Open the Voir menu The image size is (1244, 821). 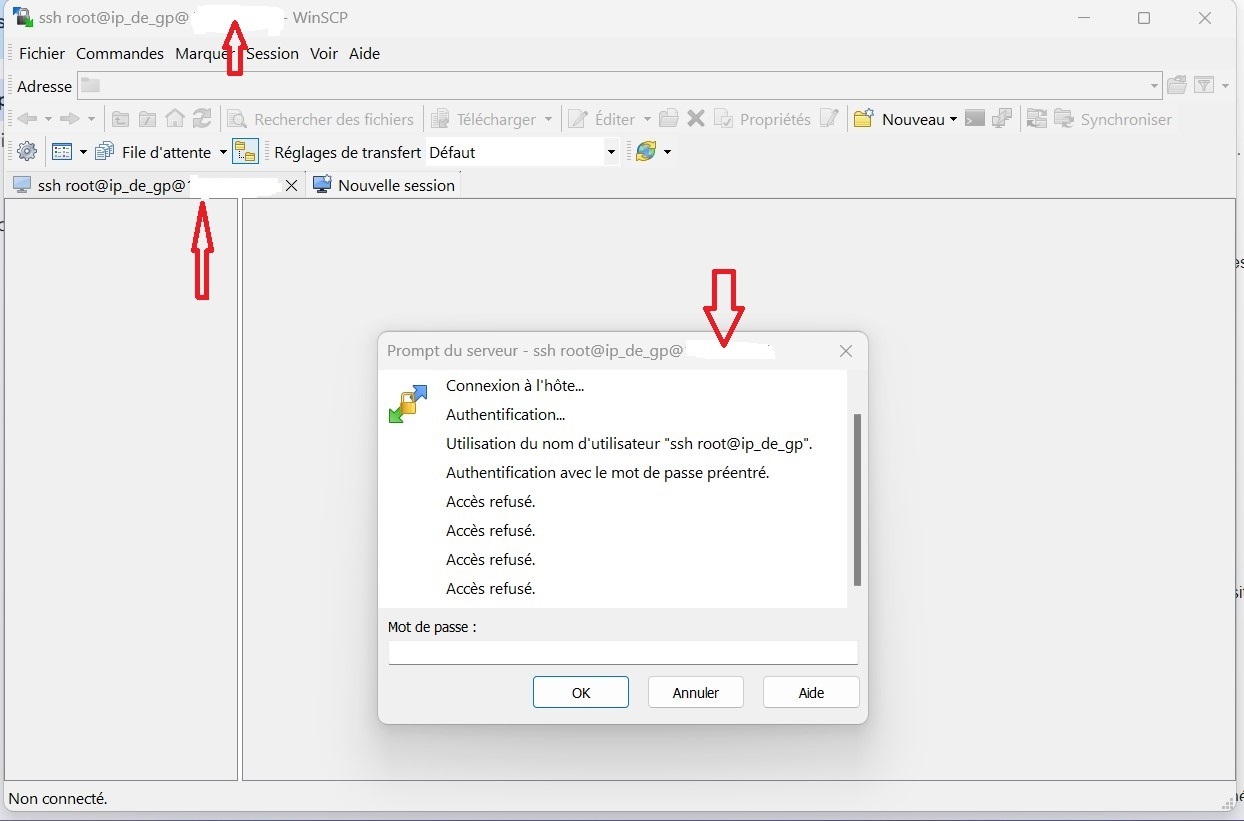[x=324, y=54]
